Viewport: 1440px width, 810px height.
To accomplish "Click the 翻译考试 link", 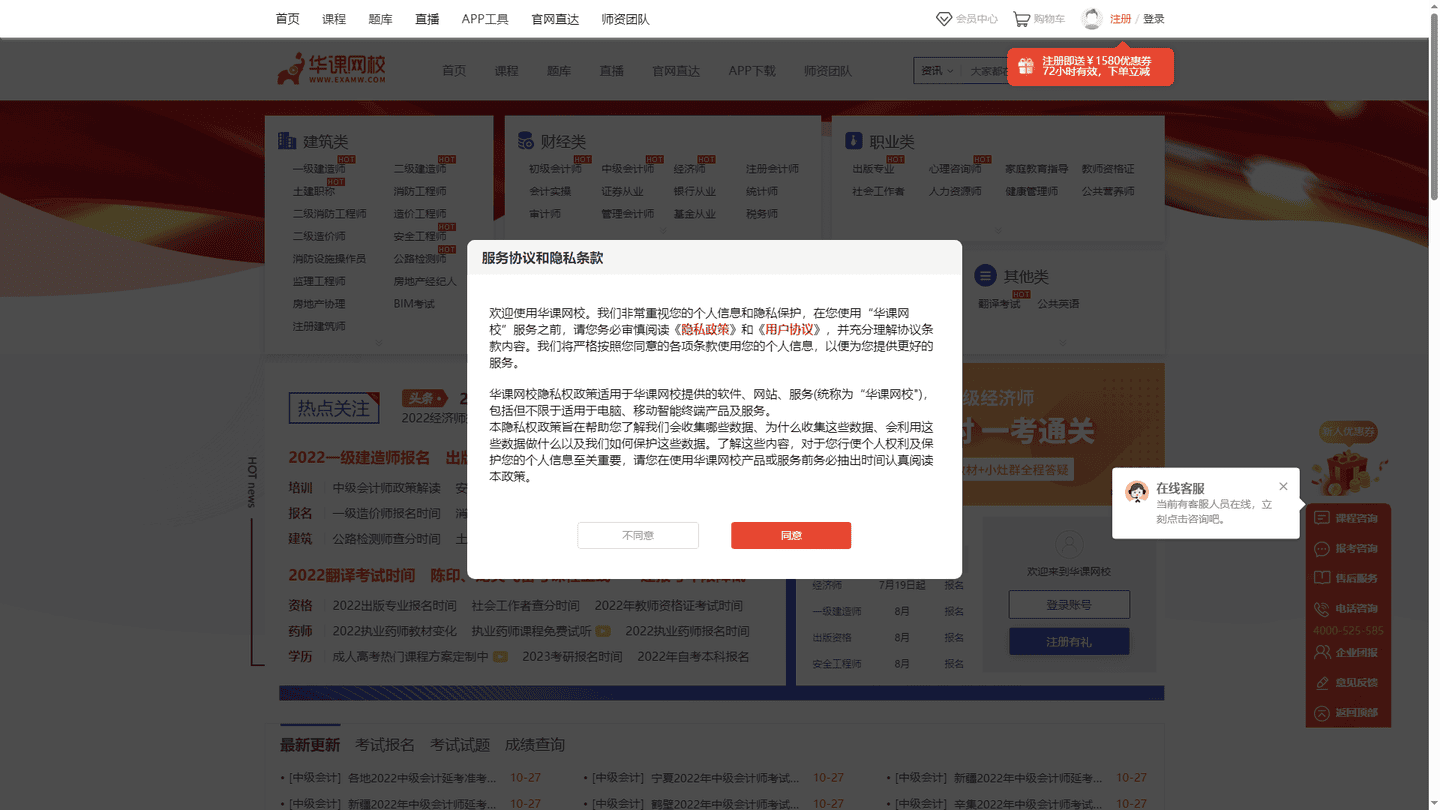I will coord(999,304).
